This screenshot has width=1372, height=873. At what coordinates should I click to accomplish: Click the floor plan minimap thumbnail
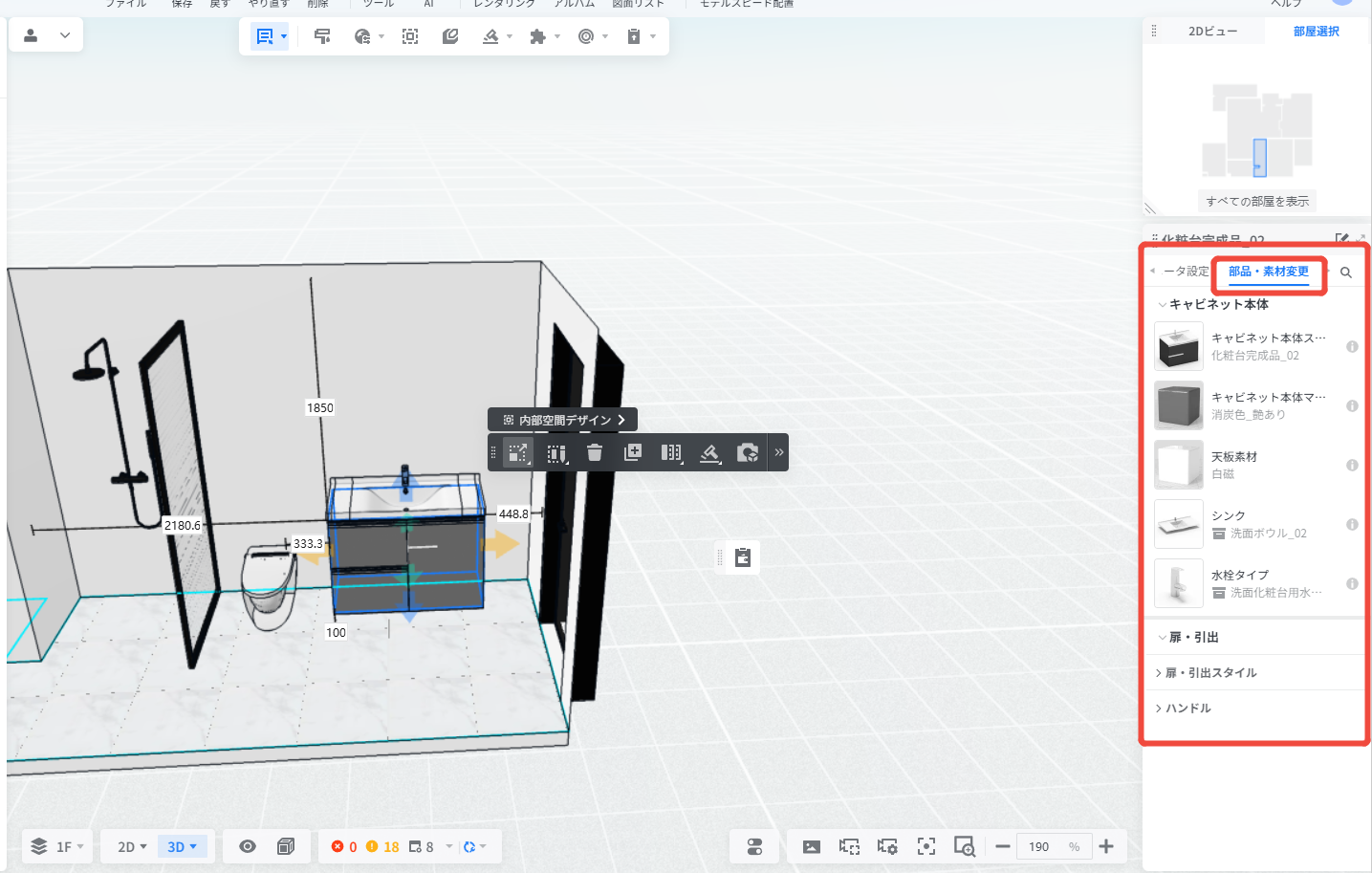pyautogui.click(x=1257, y=131)
